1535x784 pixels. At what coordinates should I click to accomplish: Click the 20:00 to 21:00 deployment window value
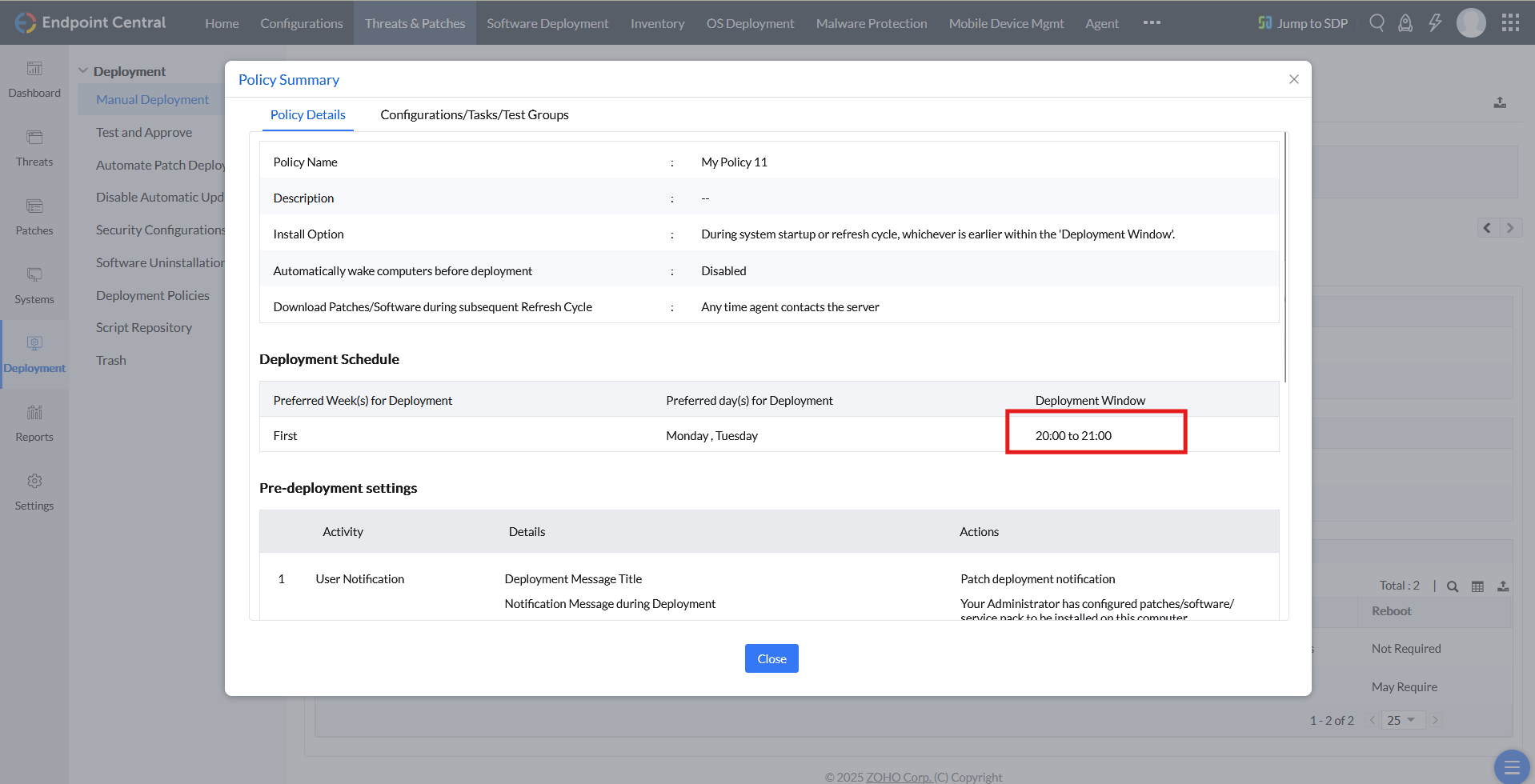1073,435
